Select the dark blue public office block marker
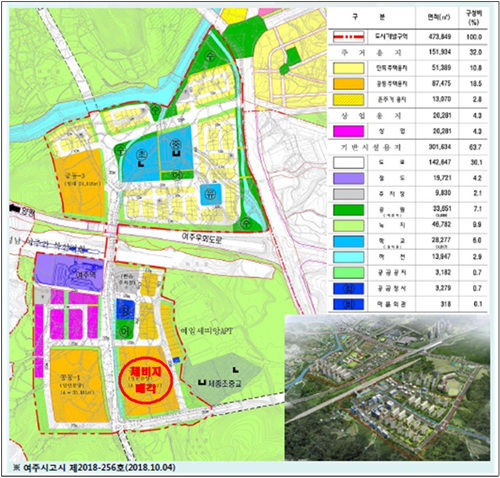The image size is (500, 478). pyautogui.click(x=125, y=309)
